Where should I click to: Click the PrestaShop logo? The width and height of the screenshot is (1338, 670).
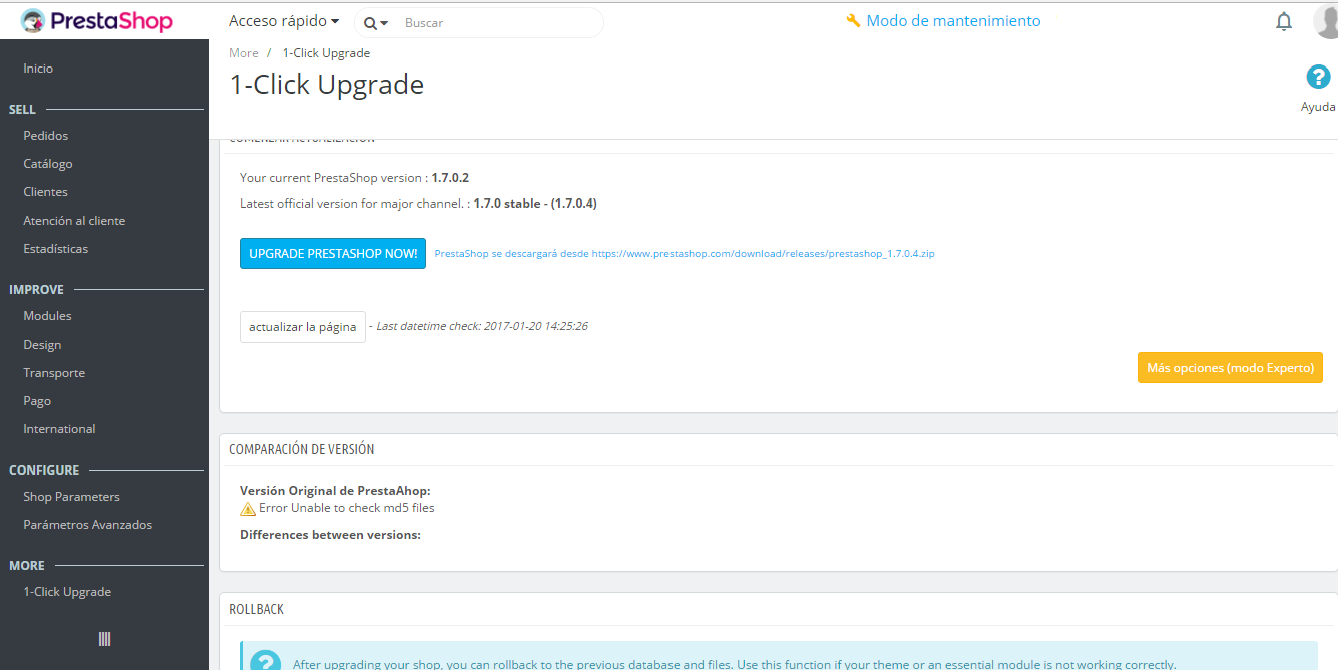[x=96, y=21]
